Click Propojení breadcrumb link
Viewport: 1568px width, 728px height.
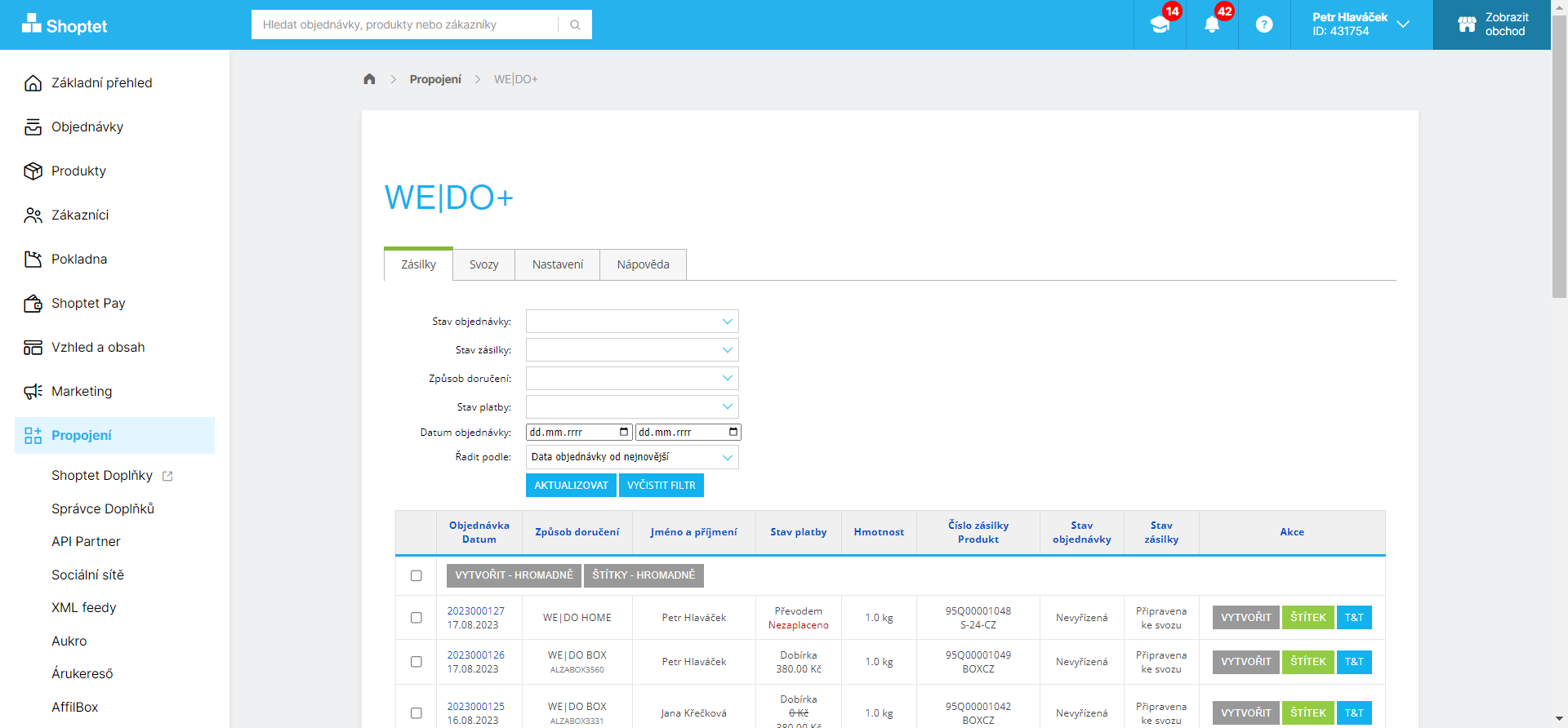click(435, 79)
